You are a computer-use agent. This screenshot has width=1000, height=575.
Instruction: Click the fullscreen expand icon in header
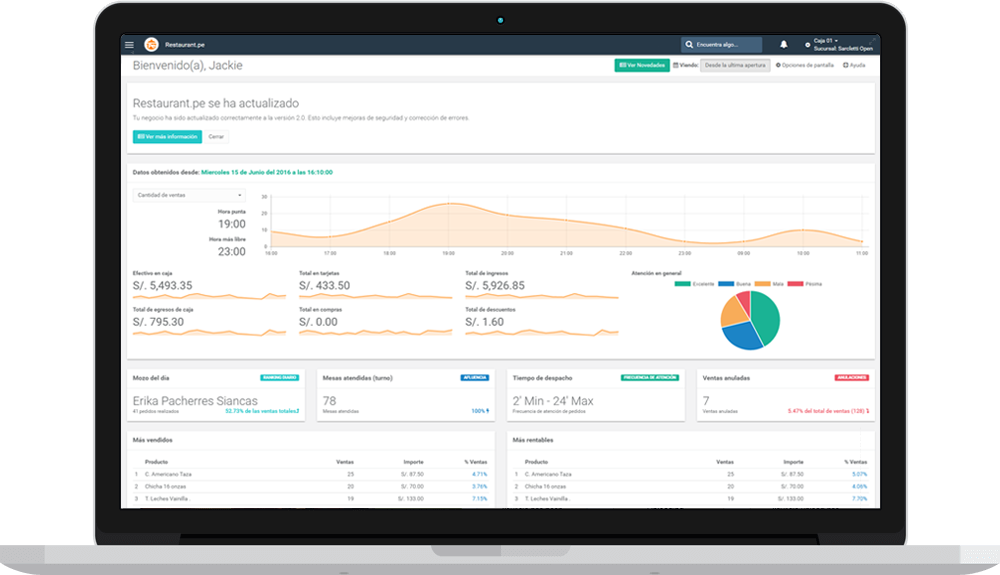click(x=872, y=41)
